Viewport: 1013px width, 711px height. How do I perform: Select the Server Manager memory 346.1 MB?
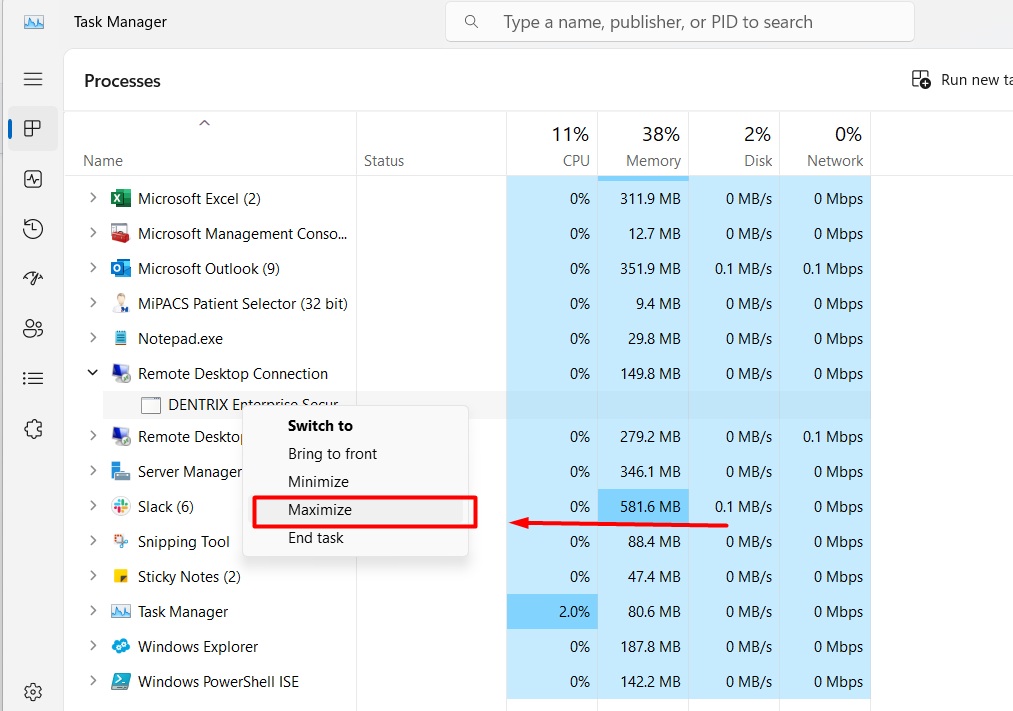(650, 472)
